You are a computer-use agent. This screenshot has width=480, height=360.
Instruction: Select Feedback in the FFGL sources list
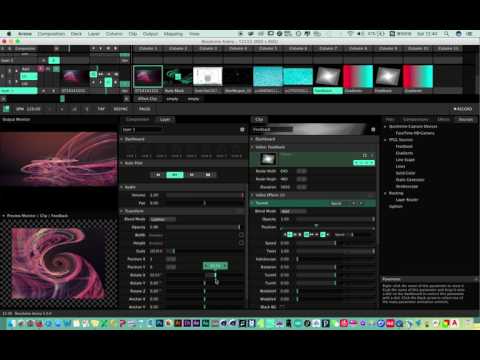(404, 147)
